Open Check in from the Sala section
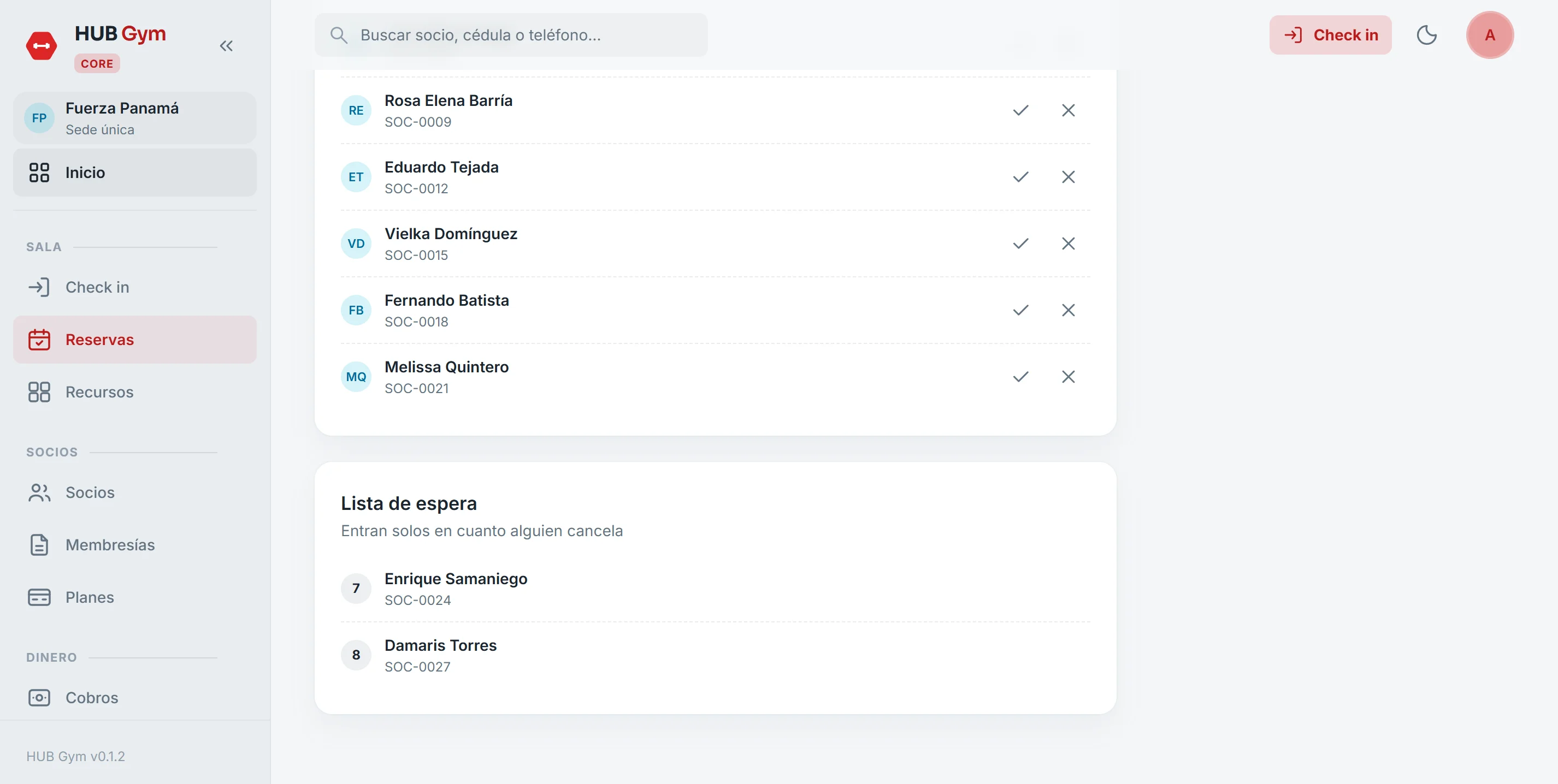This screenshot has width=1558, height=784. [135, 287]
